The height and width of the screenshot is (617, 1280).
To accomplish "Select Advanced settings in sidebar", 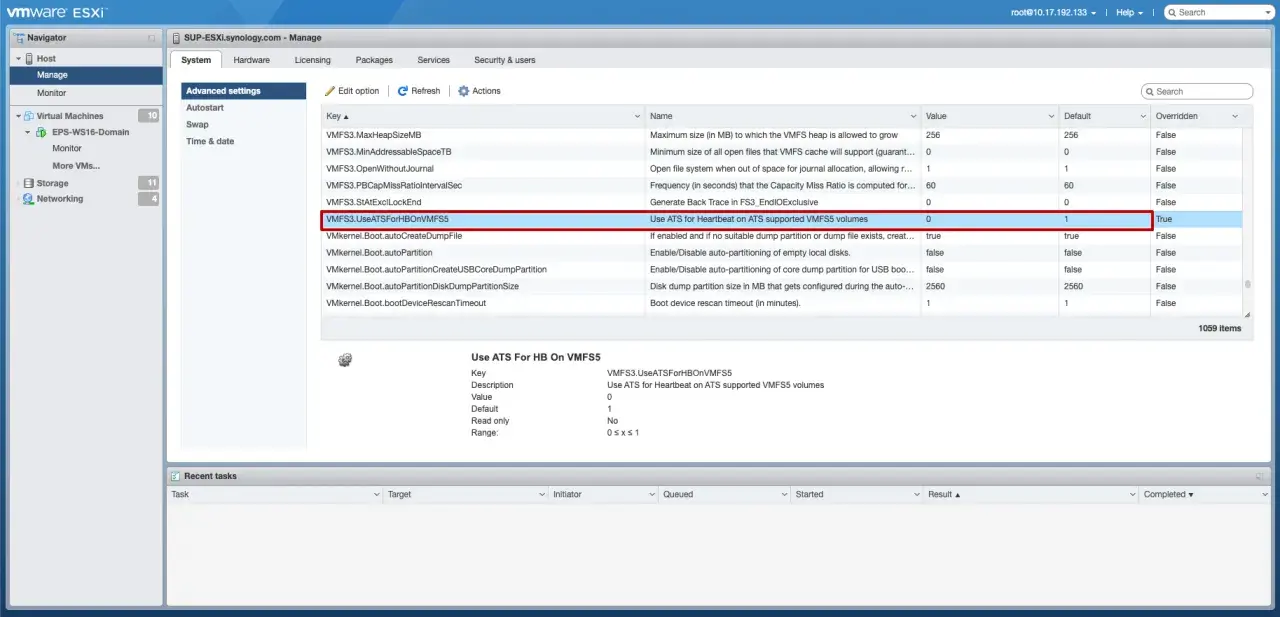I will click(x=244, y=91).
